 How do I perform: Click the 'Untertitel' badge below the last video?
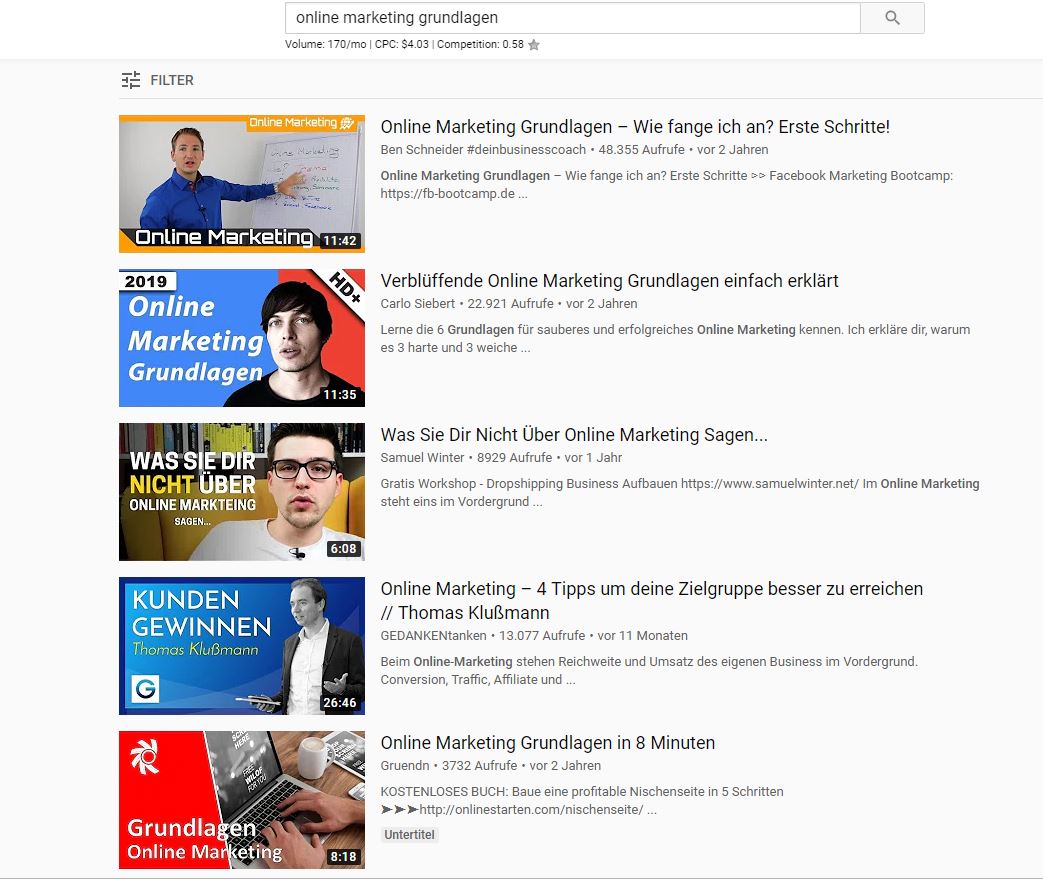click(408, 834)
